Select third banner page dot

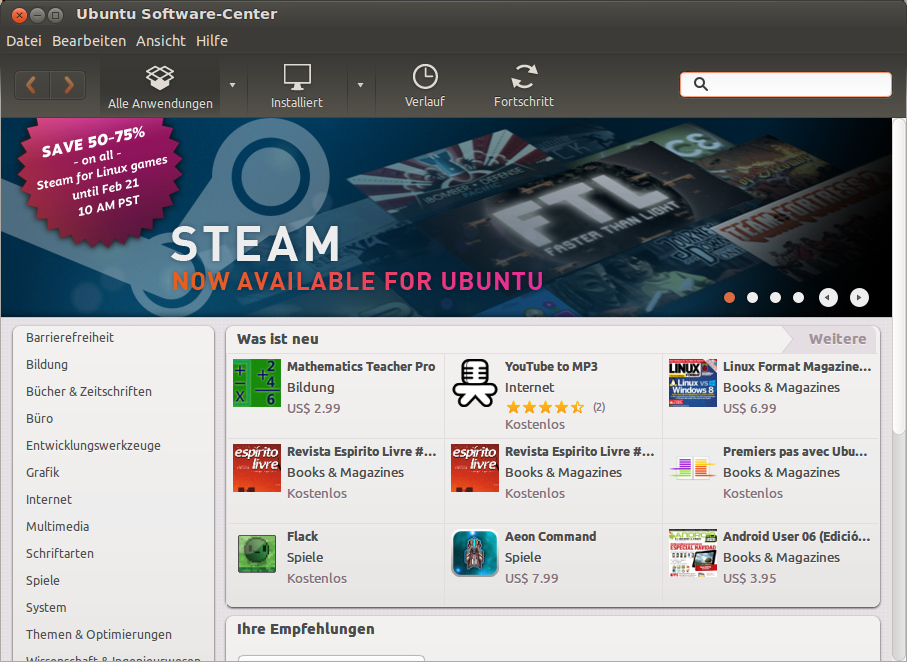pyautogui.click(x=776, y=297)
